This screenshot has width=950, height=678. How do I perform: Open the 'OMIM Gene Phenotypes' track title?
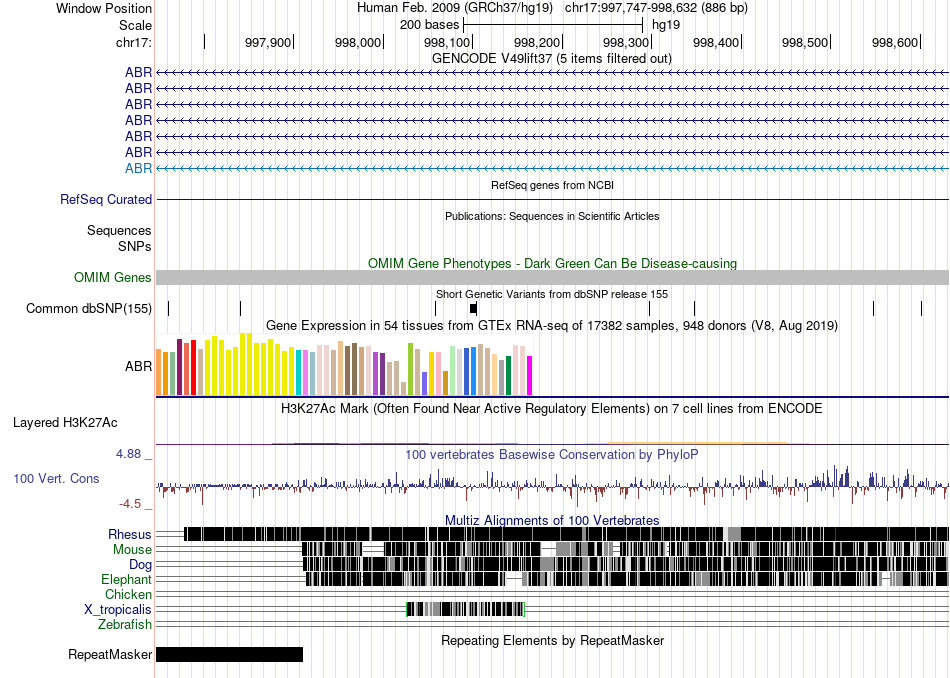552,264
